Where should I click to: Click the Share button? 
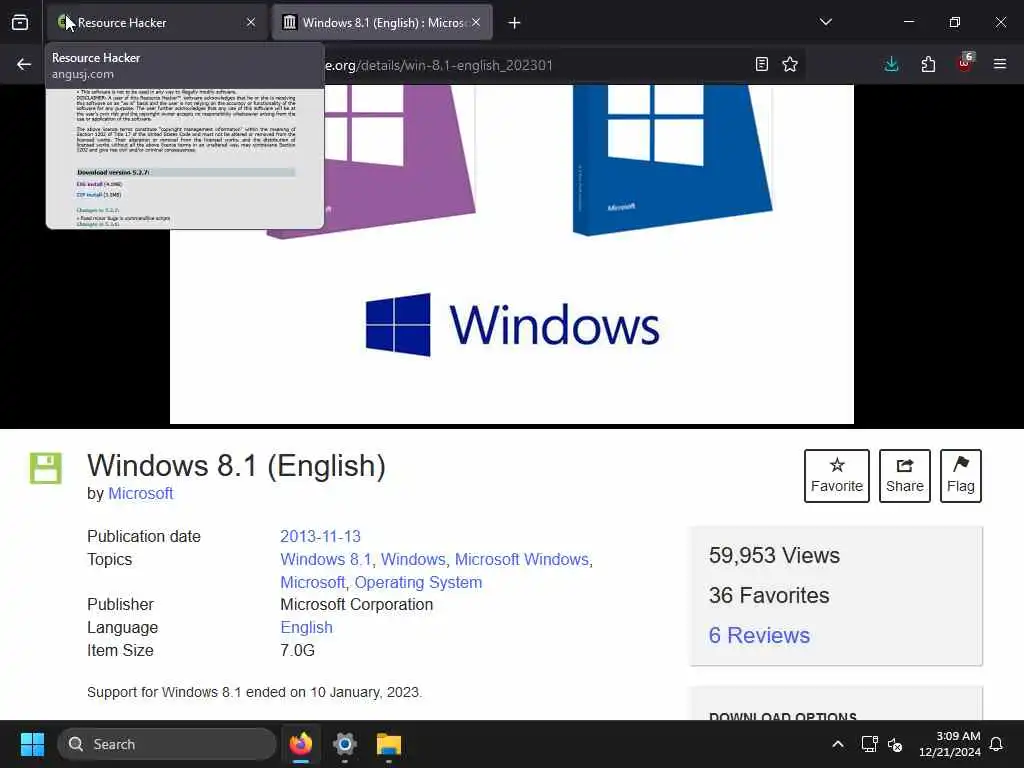904,476
